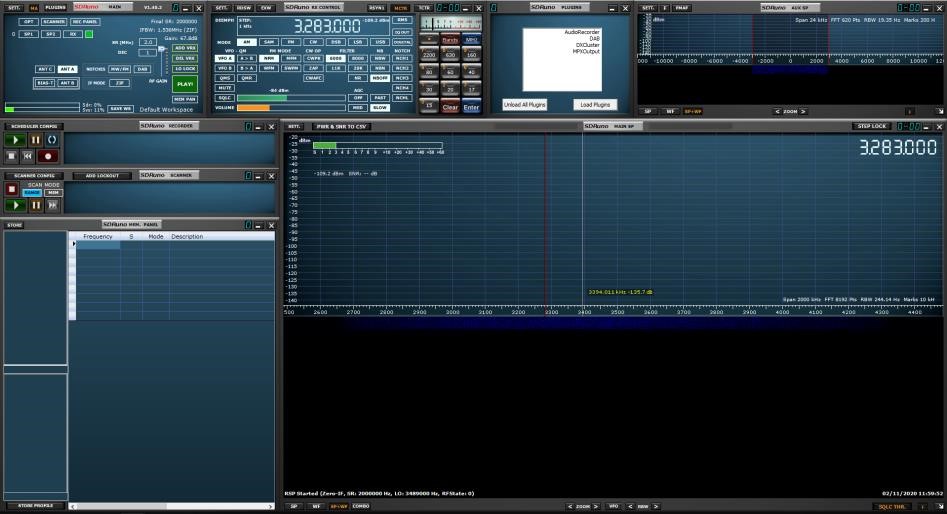Start scanning with scanner play button

17,205
